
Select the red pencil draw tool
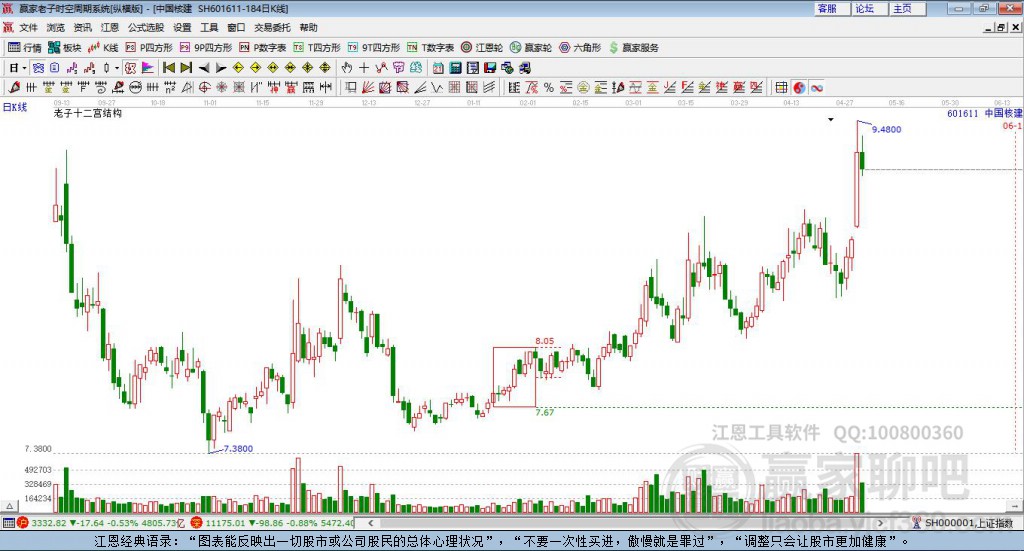pyautogui.click(x=14, y=87)
